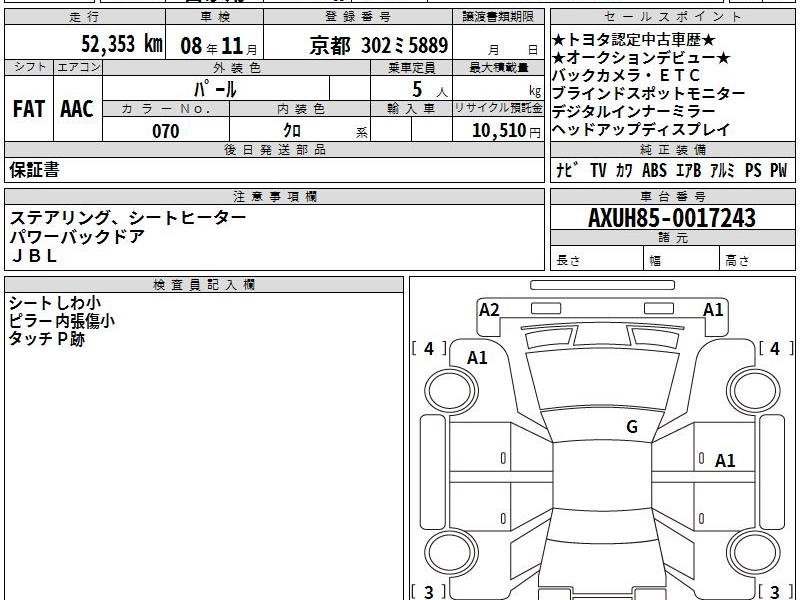Screen dimensions: 800x600
Task: Select the JBL note
Action: [x=34, y=256]
